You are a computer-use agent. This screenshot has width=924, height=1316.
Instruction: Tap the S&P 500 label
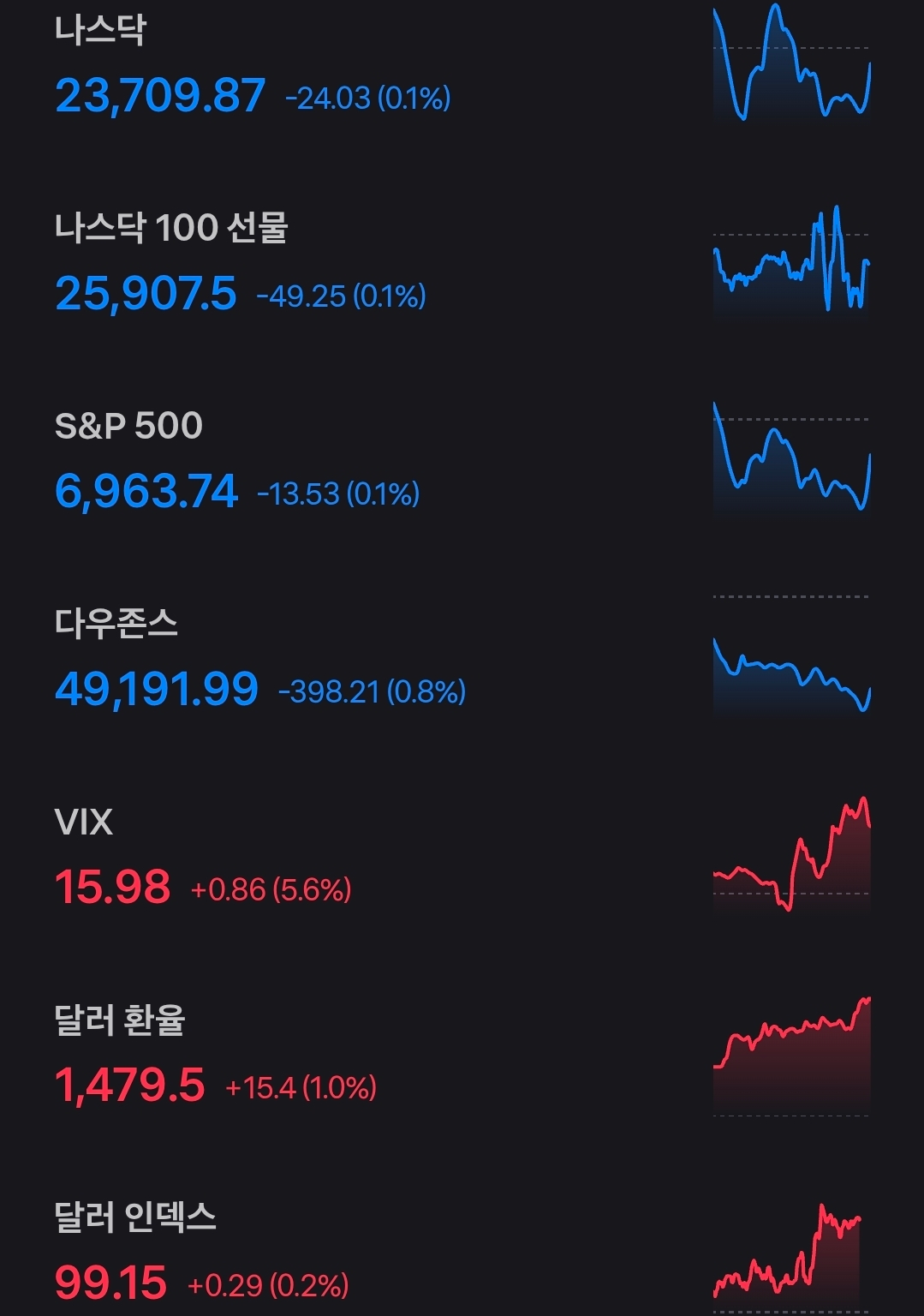pyautogui.click(x=128, y=426)
